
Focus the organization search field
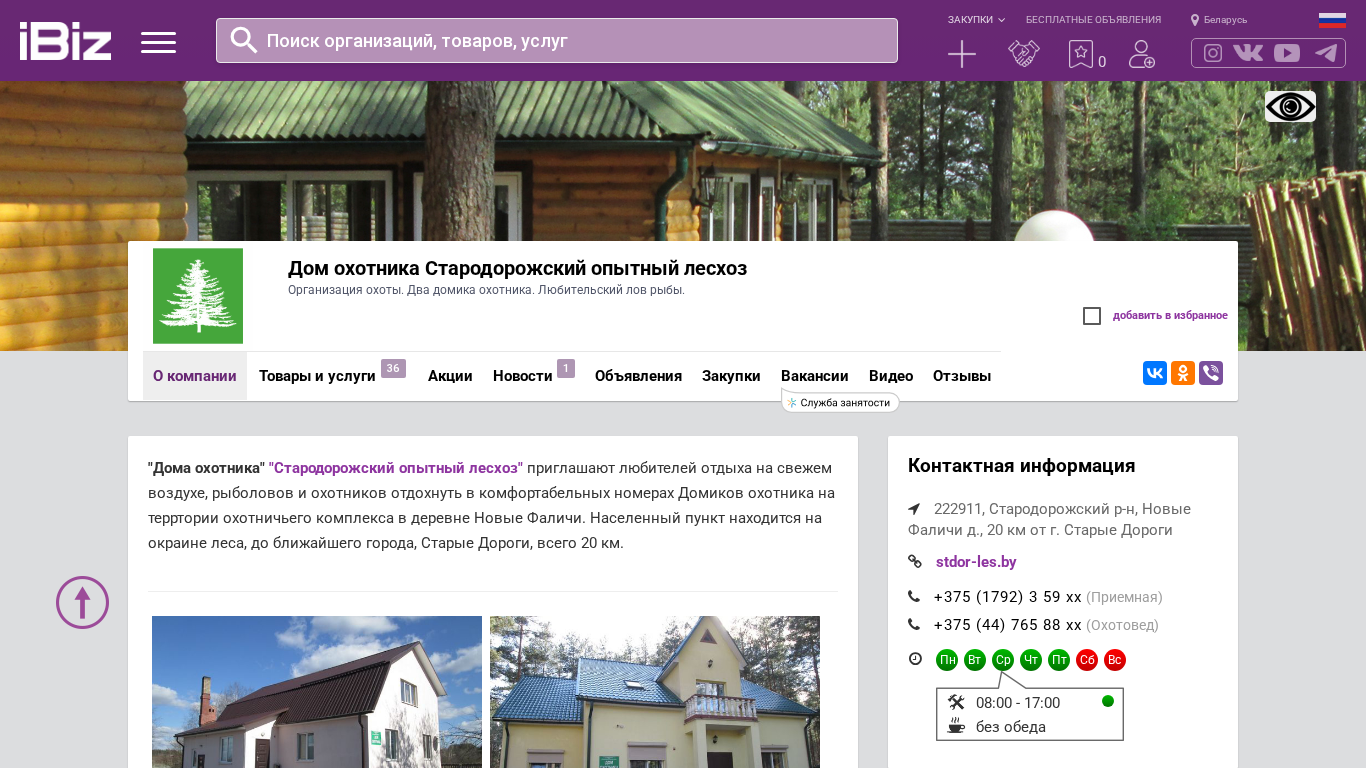557,41
